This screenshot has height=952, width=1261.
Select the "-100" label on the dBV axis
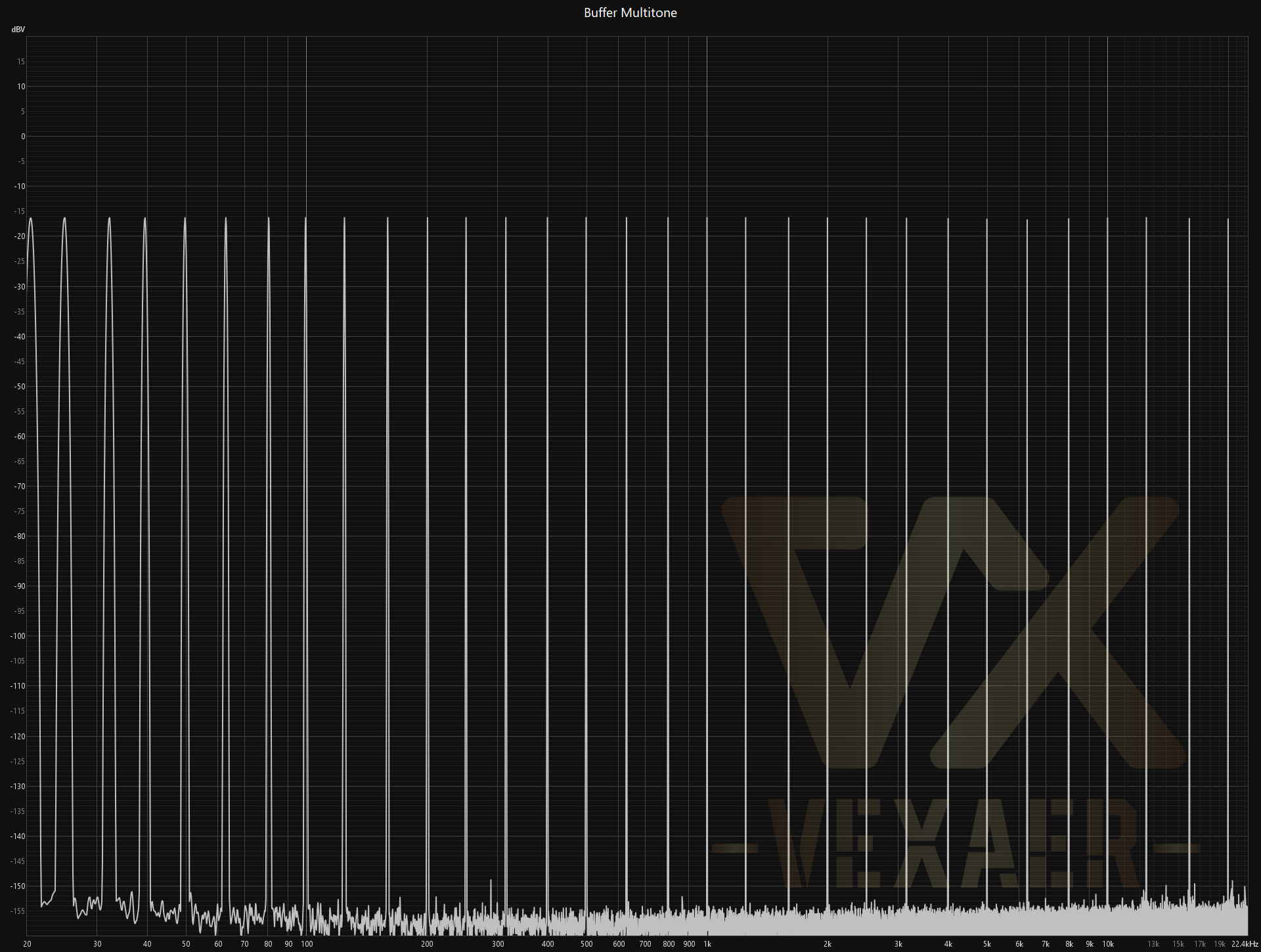18,636
